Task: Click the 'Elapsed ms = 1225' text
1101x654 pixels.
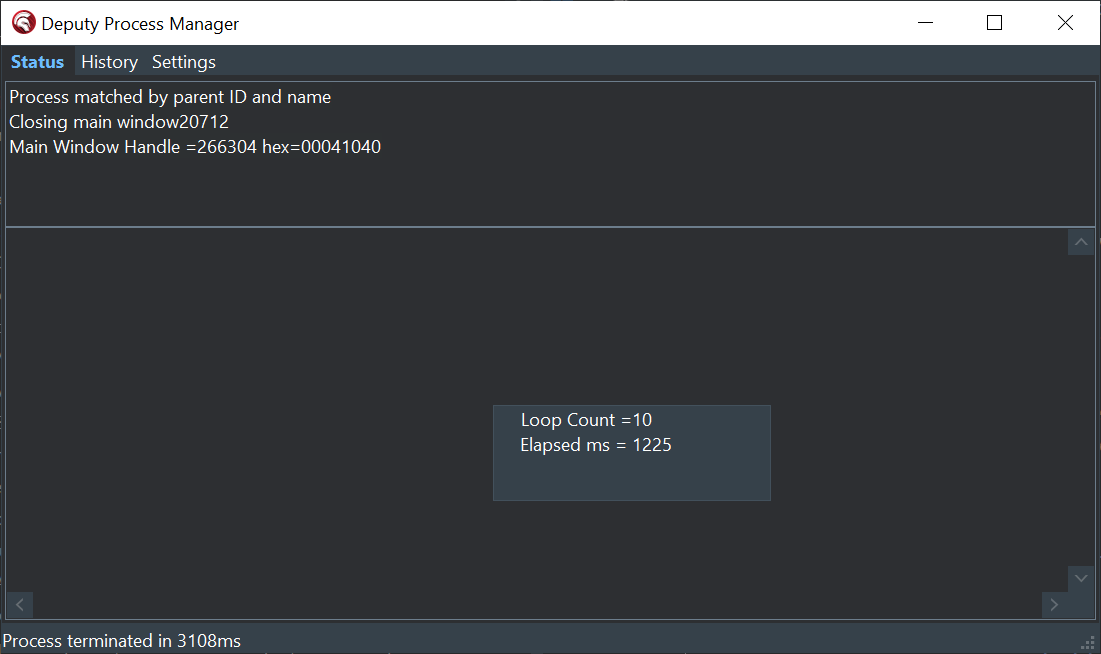Action: (x=595, y=445)
